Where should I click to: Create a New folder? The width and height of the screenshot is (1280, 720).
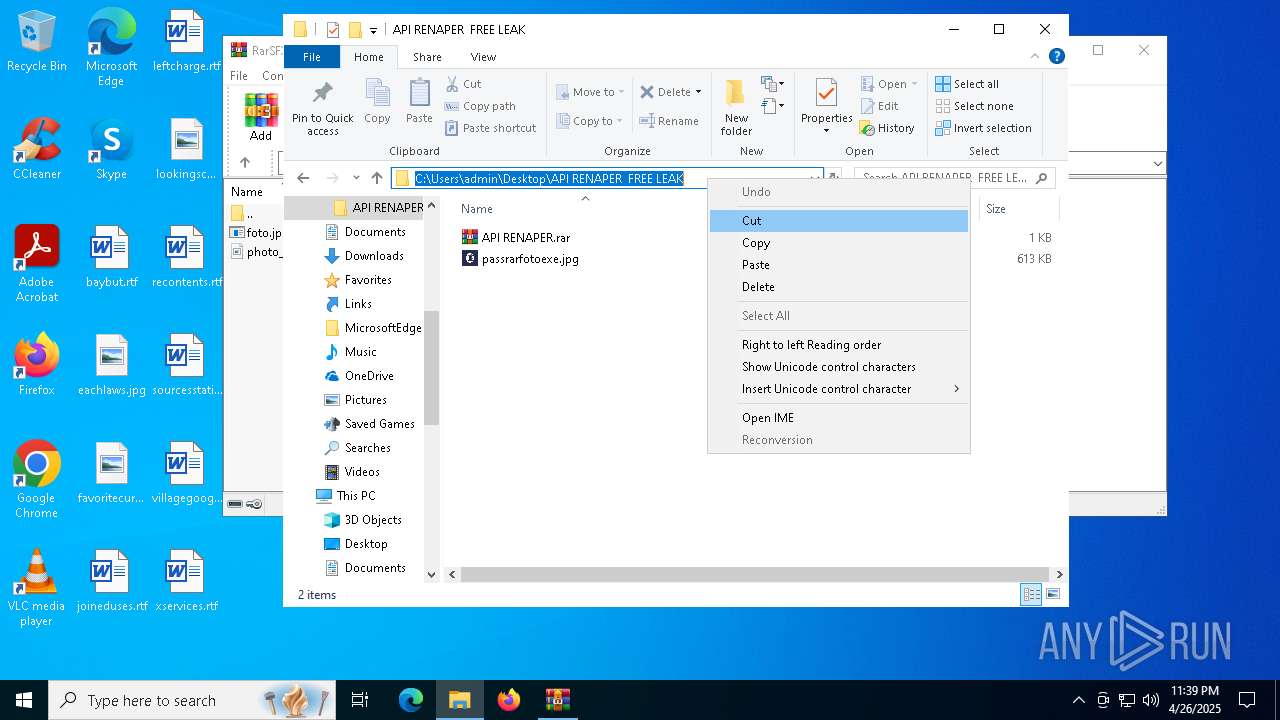pyautogui.click(x=736, y=107)
